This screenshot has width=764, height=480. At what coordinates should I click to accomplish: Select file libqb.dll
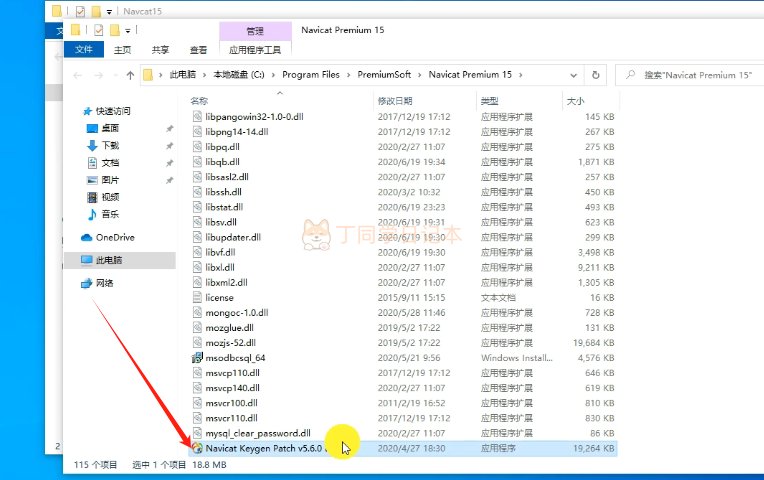[x=222, y=162]
